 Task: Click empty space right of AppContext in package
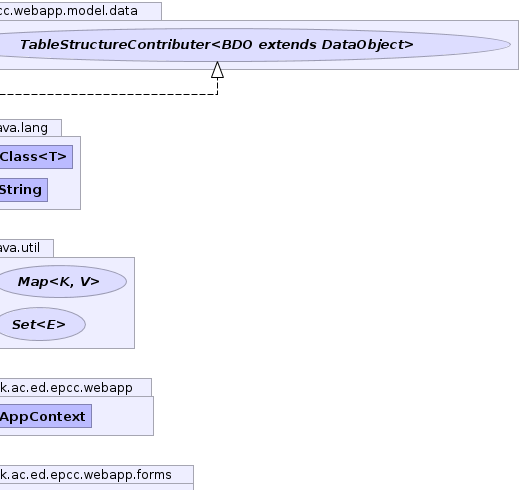123,416
